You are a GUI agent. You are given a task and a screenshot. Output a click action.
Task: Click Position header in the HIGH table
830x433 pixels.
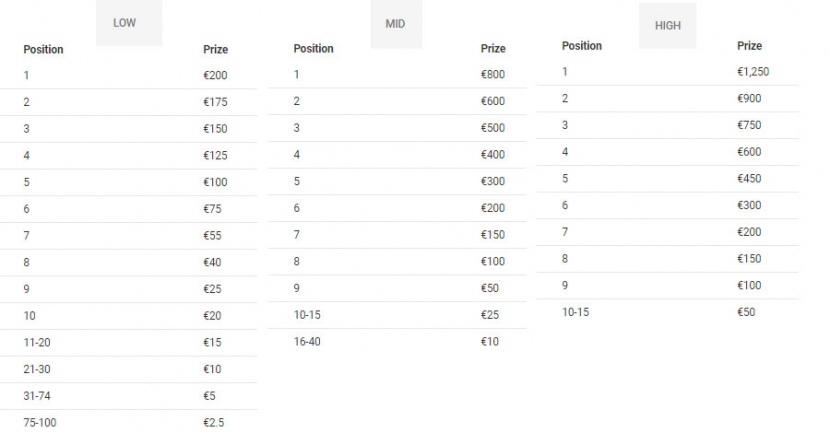[x=582, y=46]
